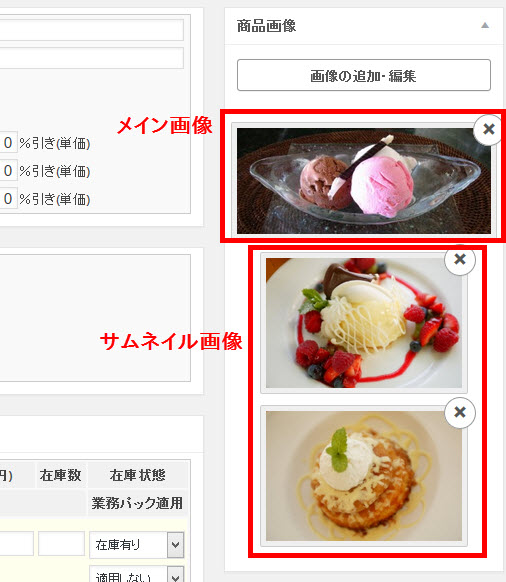The height and width of the screenshot is (582, 506).
Task: Click the third %引き(単価) discount field
Action: point(8,199)
